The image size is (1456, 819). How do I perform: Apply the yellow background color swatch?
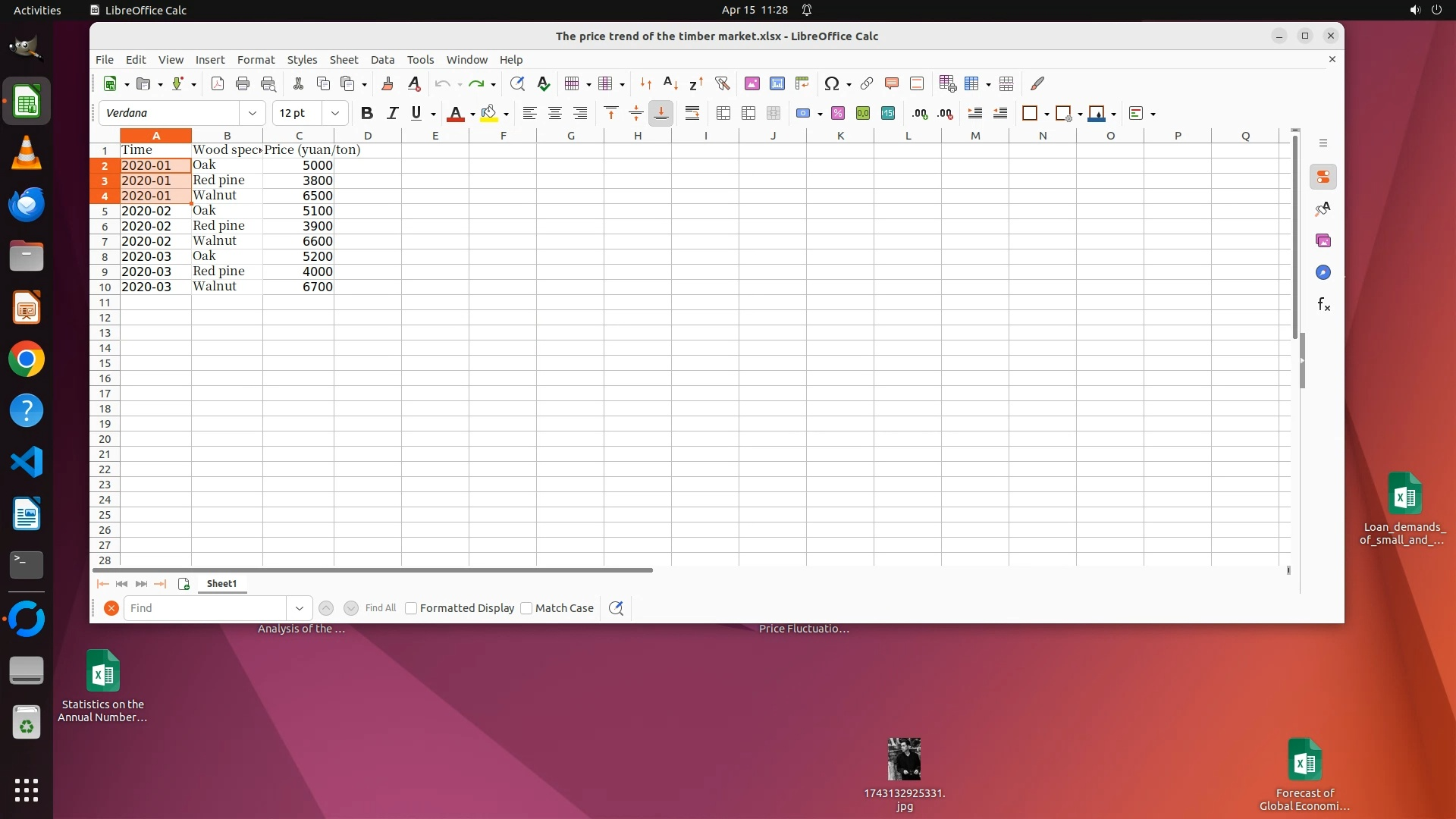[x=489, y=113]
